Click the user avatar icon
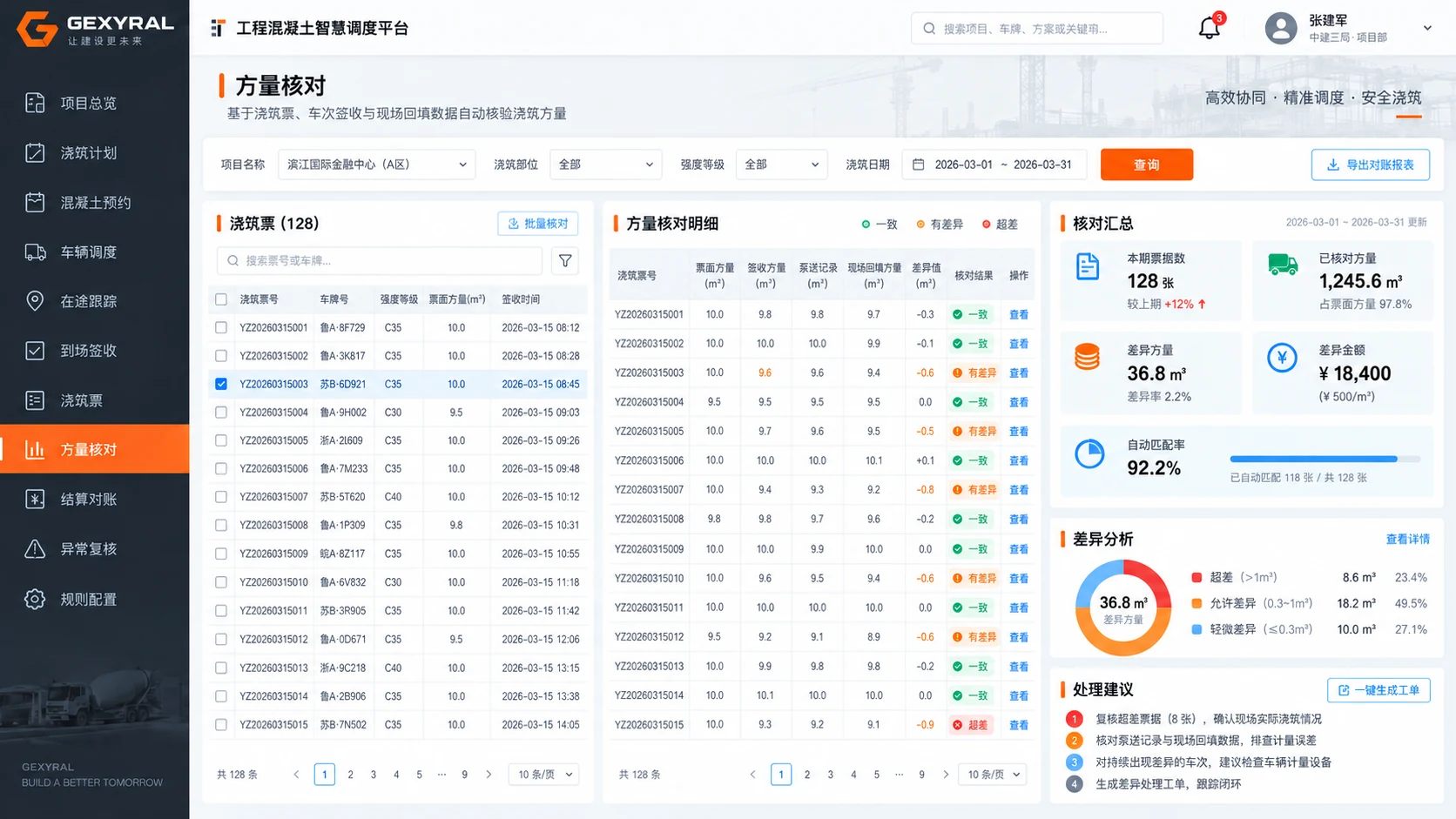 [1280, 28]
